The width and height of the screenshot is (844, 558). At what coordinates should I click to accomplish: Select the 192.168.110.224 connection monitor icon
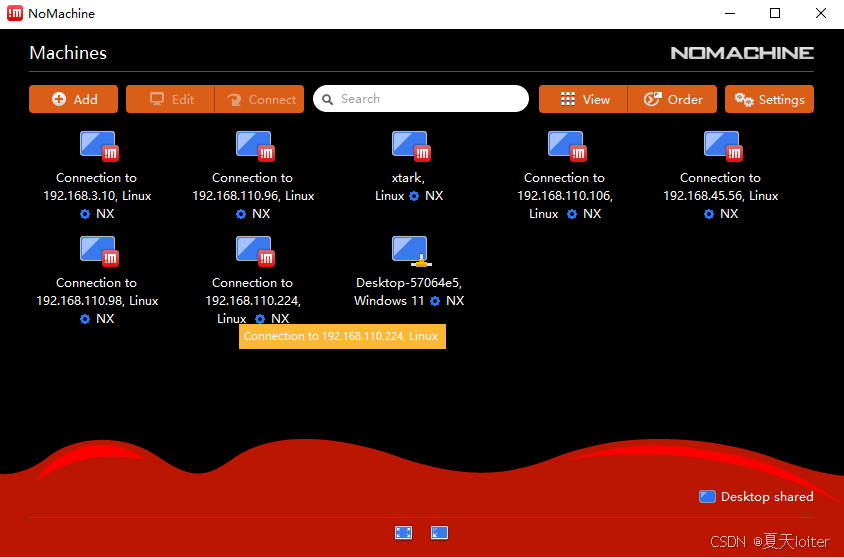click(x=255, y=251)
